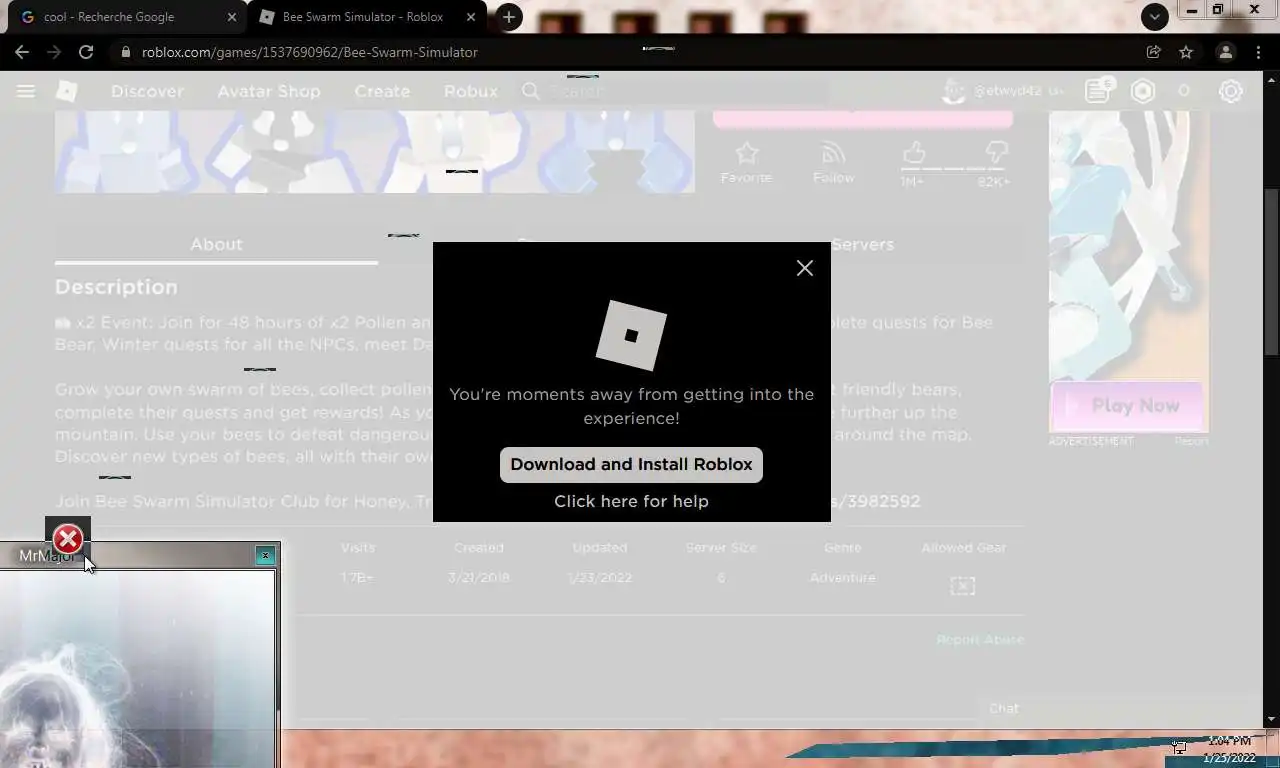Click the Roblox logo in the navbar
1280x768 pixels.
pyautogui.click(x=66, y=91)
